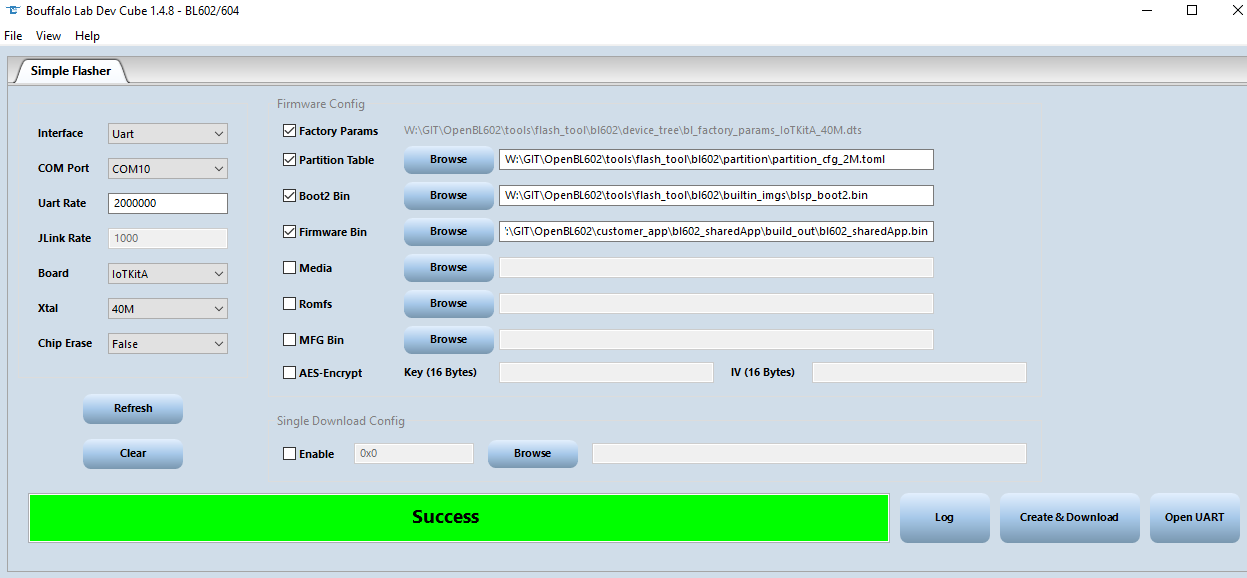The width and height of the screenshot is (1247, 578).
Task: Click the Clear button
Action: coord(133,454)
